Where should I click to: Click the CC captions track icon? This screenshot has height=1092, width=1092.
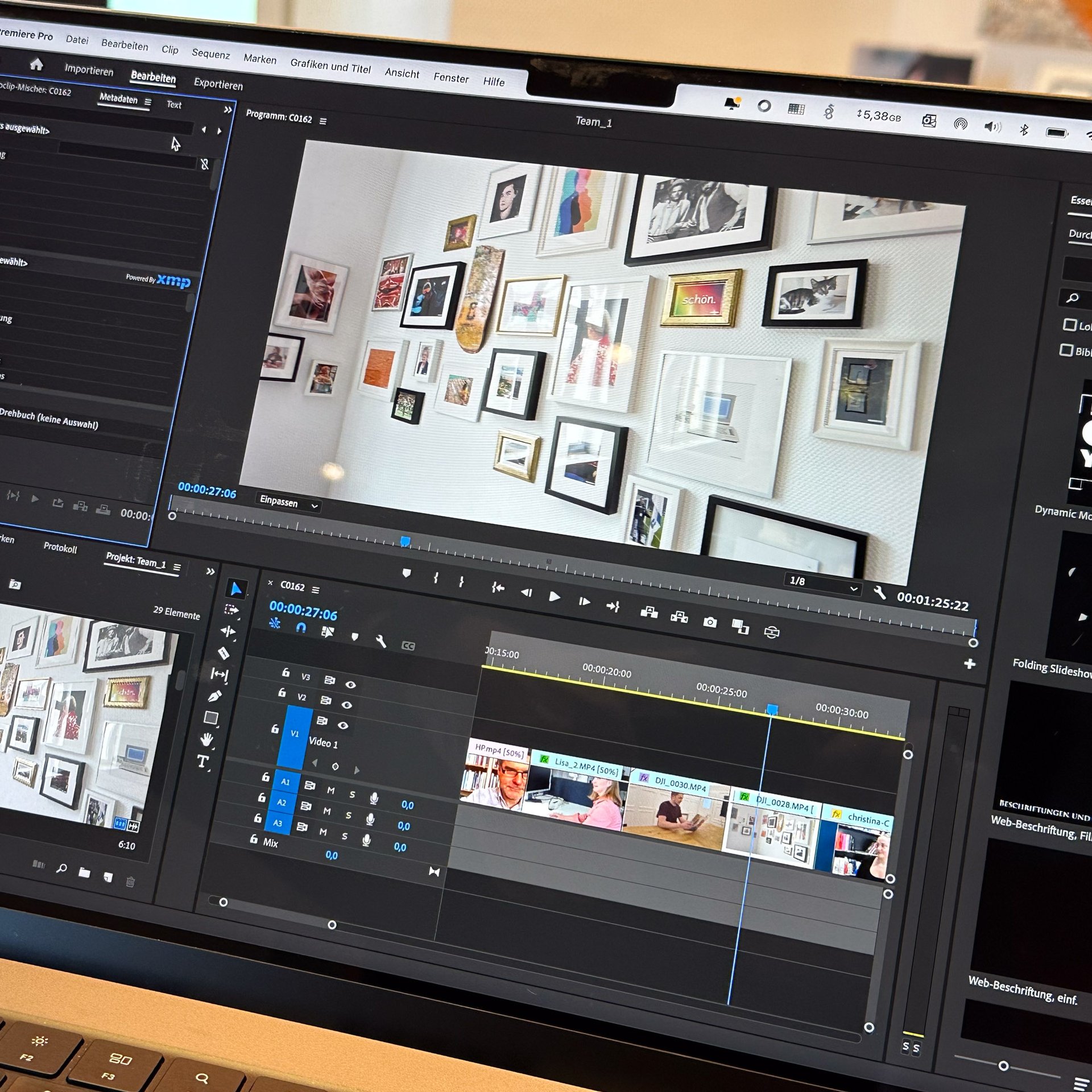pos(408,646)
